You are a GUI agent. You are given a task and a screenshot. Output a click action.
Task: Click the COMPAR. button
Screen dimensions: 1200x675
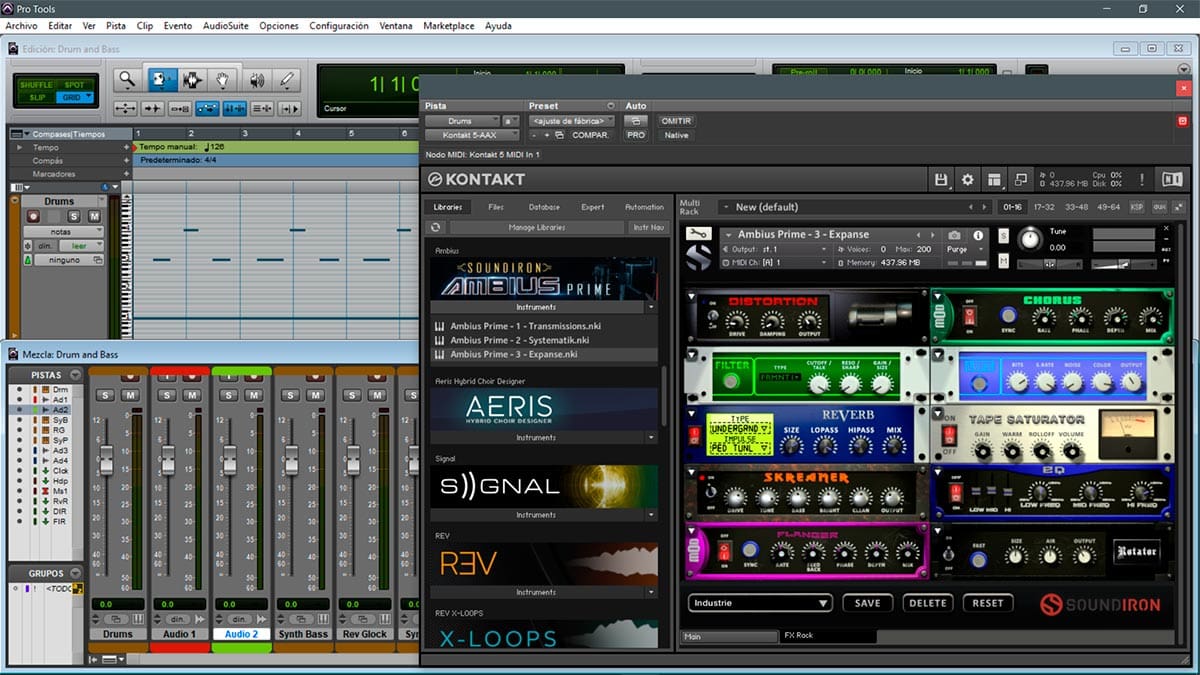(591, 135)
